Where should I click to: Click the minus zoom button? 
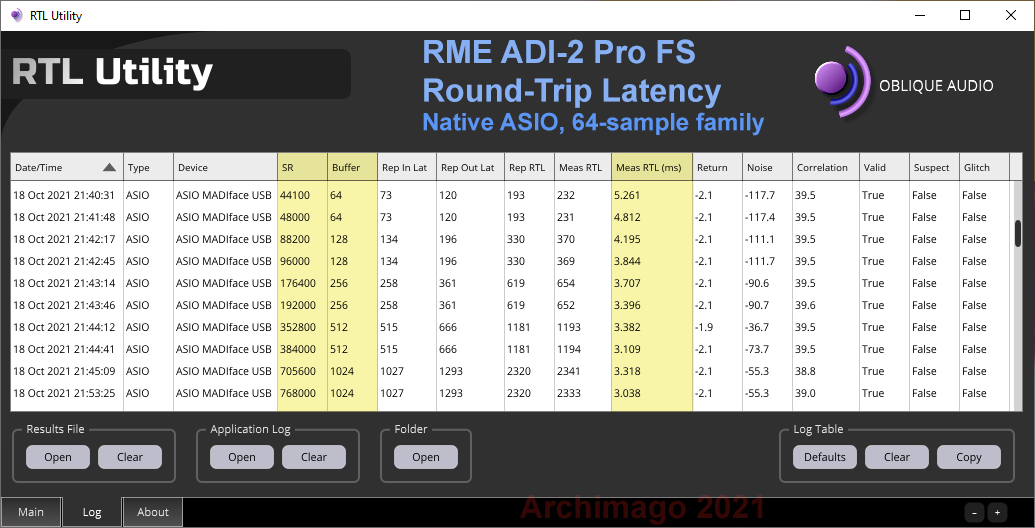(x=975, y=512)
